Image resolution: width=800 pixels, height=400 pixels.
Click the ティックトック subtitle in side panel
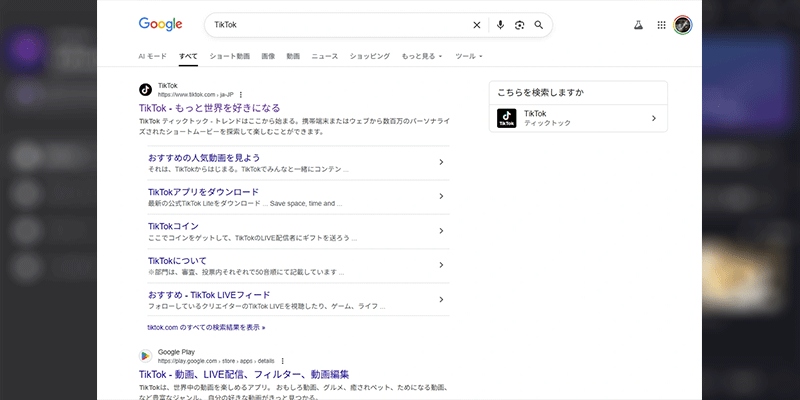[547, 123]
